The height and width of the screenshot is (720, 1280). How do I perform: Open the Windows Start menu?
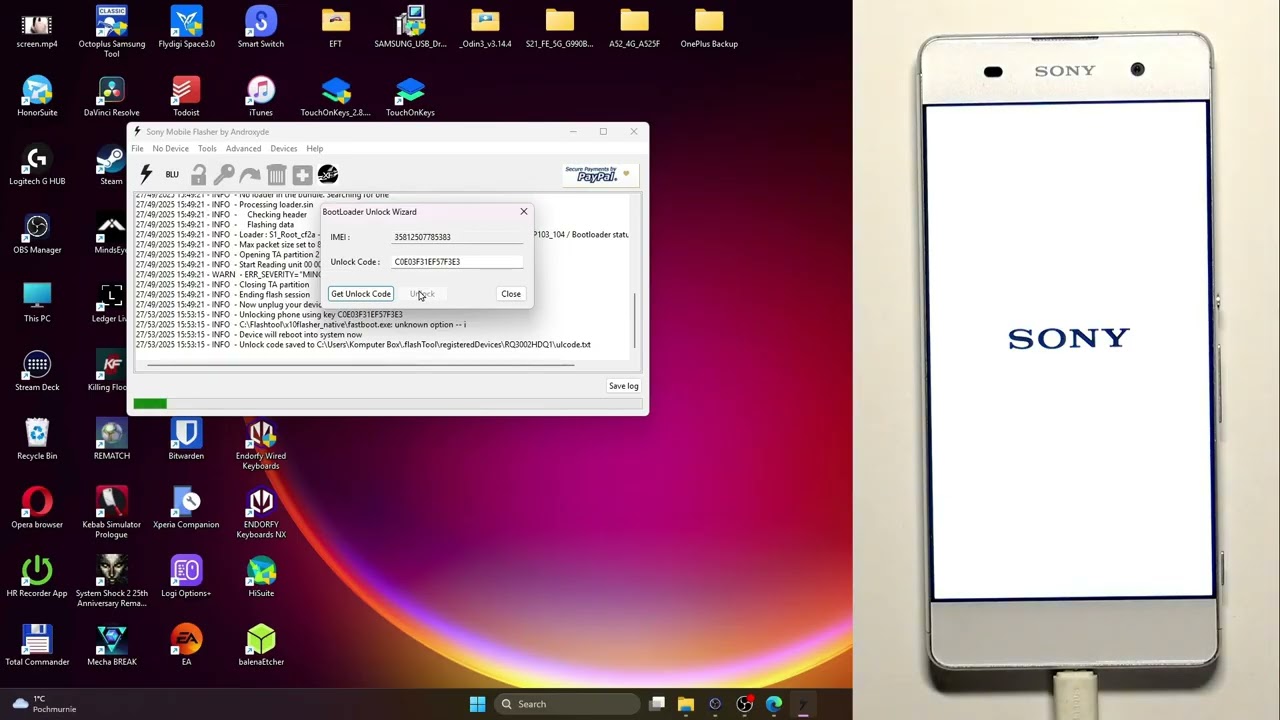pyautogui.click(x=477, y=704)
